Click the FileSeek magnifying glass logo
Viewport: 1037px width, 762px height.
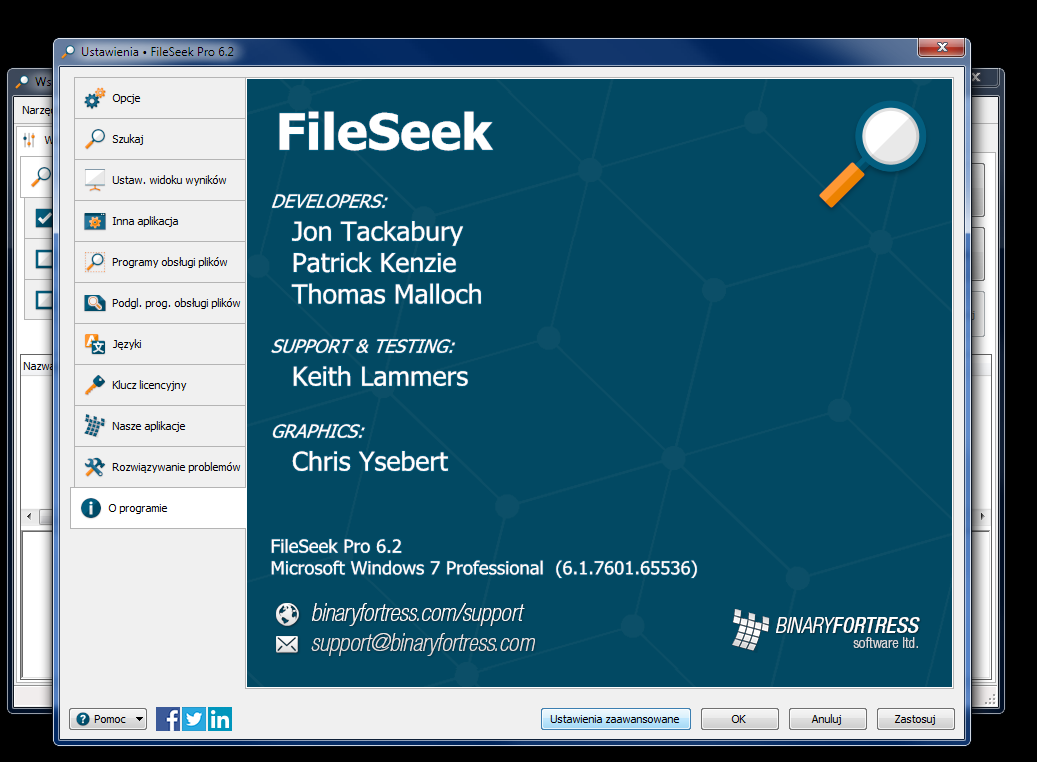872,154
